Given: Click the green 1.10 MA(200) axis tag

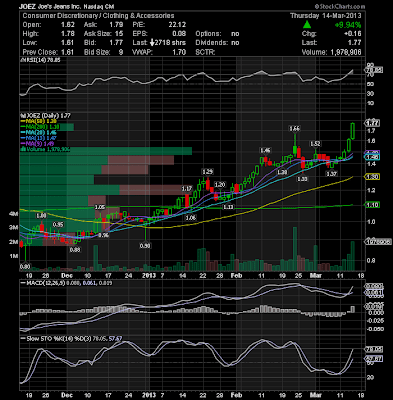Looking at the screenshot, I should tap(372, 205).
